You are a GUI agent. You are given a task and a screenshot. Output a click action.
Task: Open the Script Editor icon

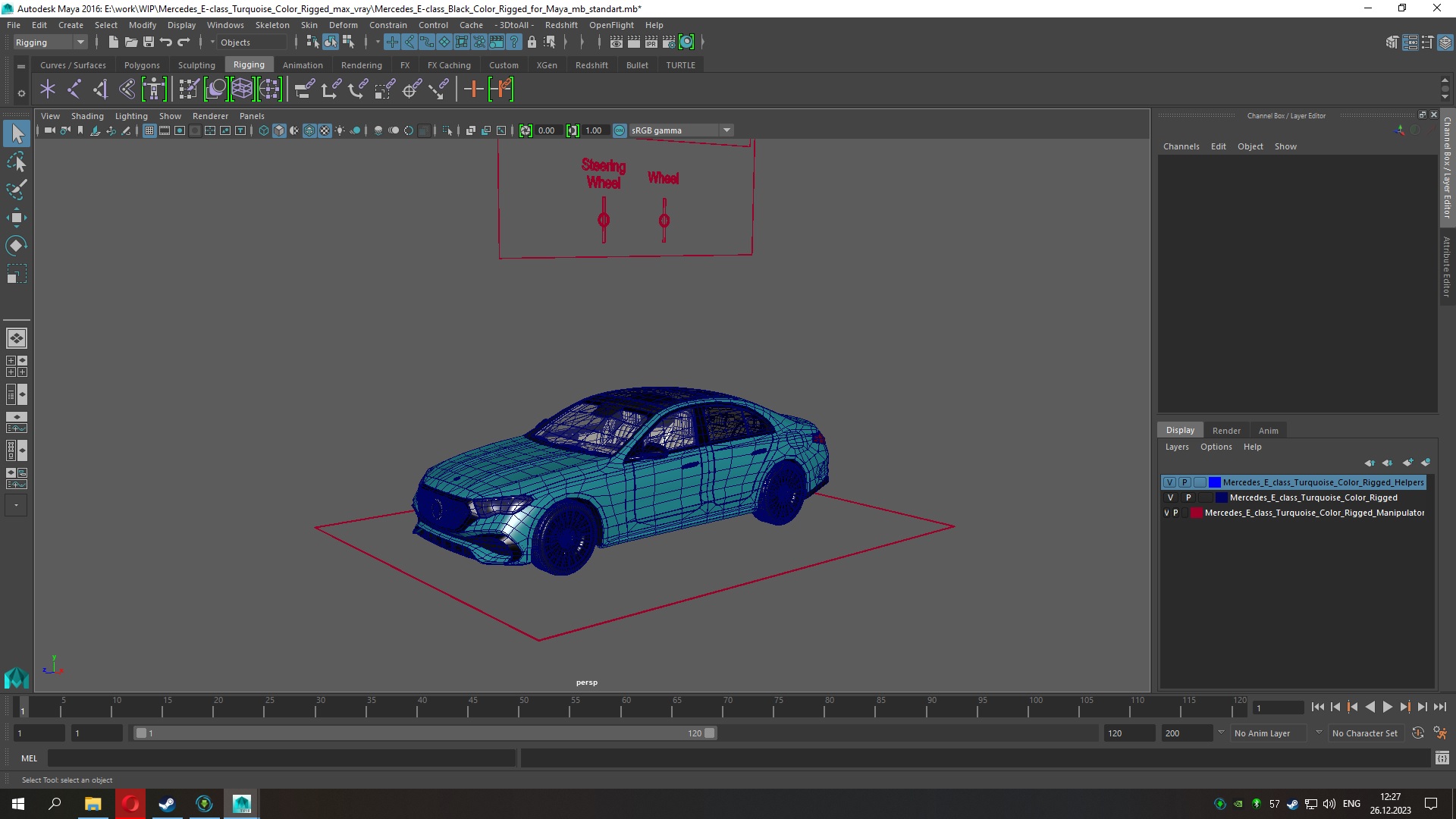point(1442,758)
